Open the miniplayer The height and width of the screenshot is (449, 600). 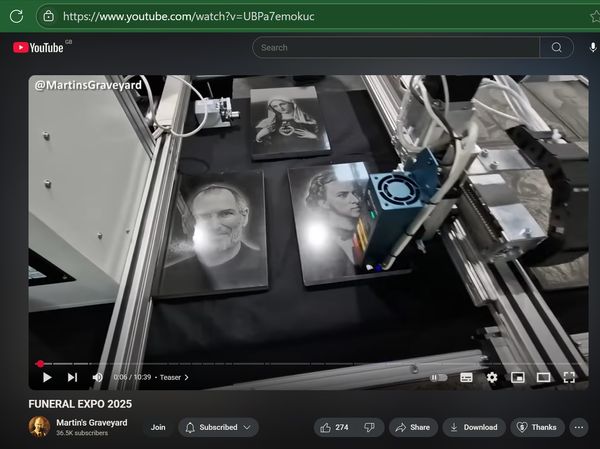(518, 377)
